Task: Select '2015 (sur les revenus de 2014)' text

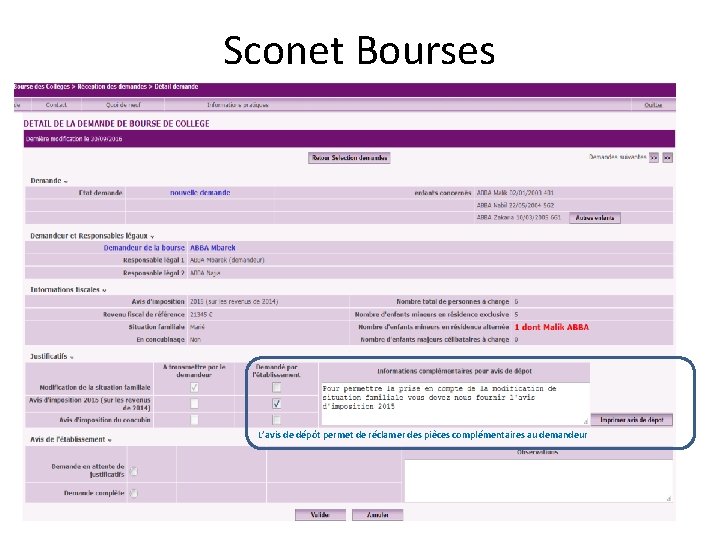Action: click(234, 302)
